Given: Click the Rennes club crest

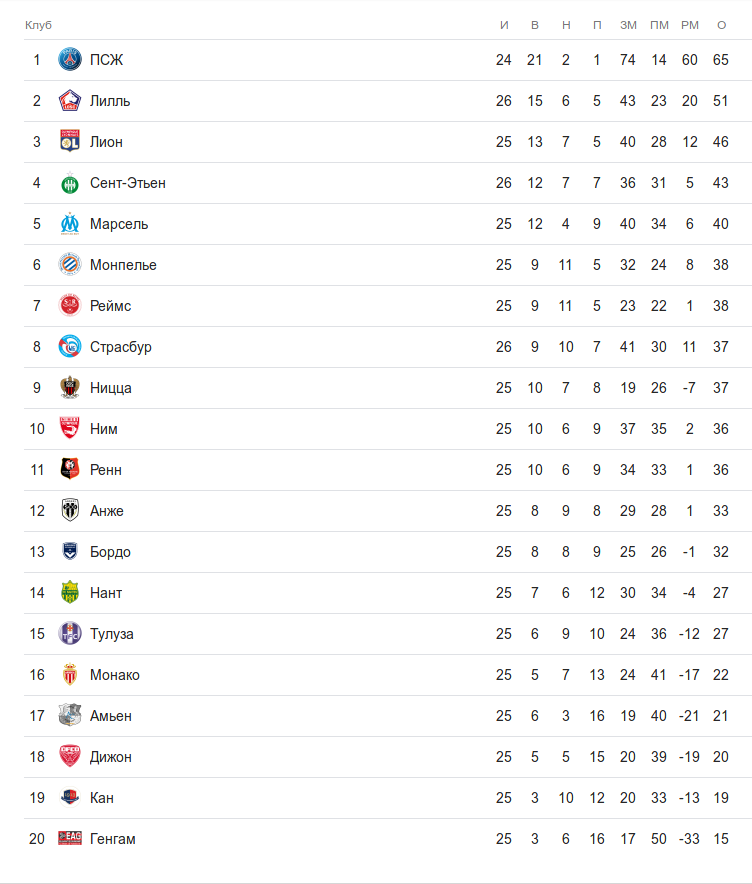Looking at the screenshot, I should tap(69, 470).
